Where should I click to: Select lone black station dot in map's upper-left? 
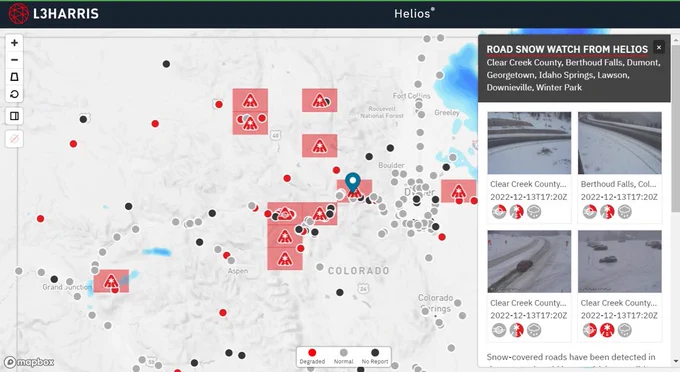point(166,64)
